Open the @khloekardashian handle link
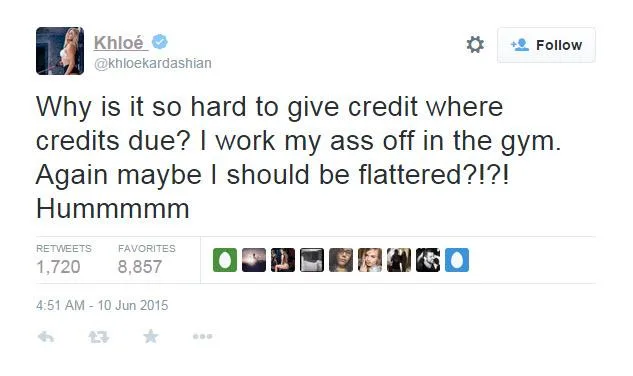This screenshot has height=376, width=633. [x=153, y=63]
